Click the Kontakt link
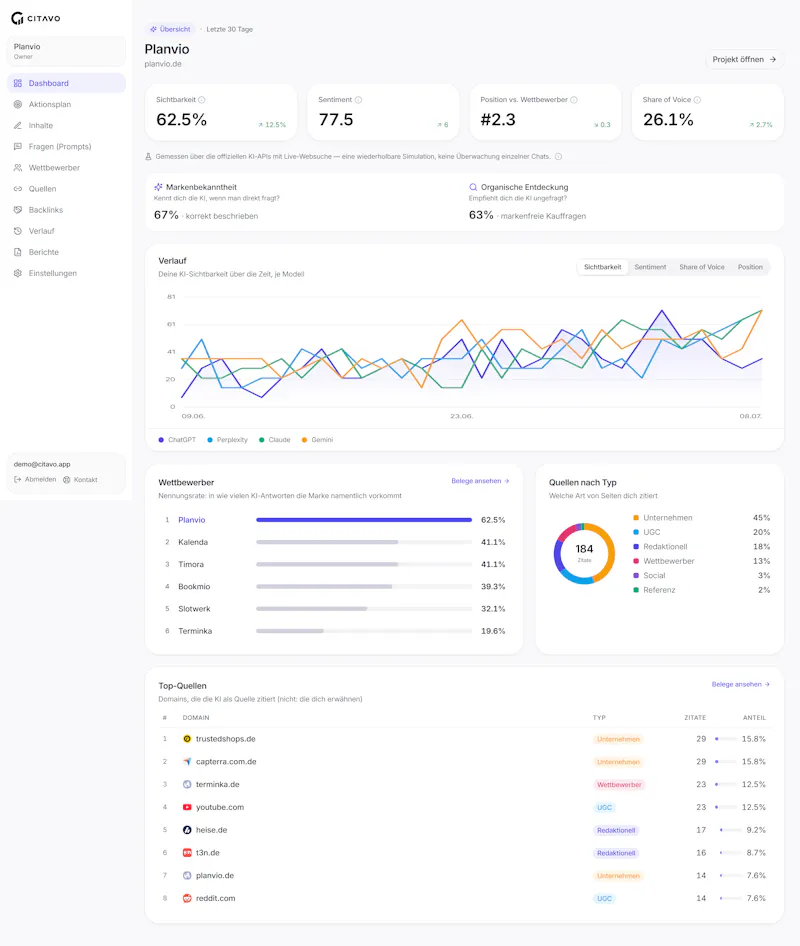This screenshot has height=946, width=800. pos(80,480)
